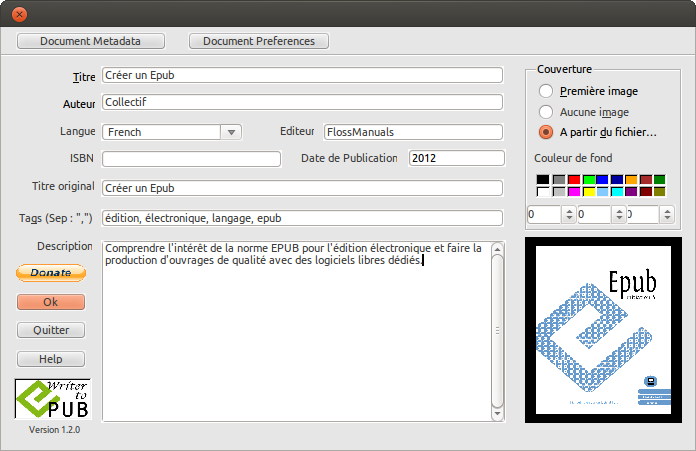This screenshot has width=696, height=451.
Task: Click the first color value input field
Action: tap(545, 214)
